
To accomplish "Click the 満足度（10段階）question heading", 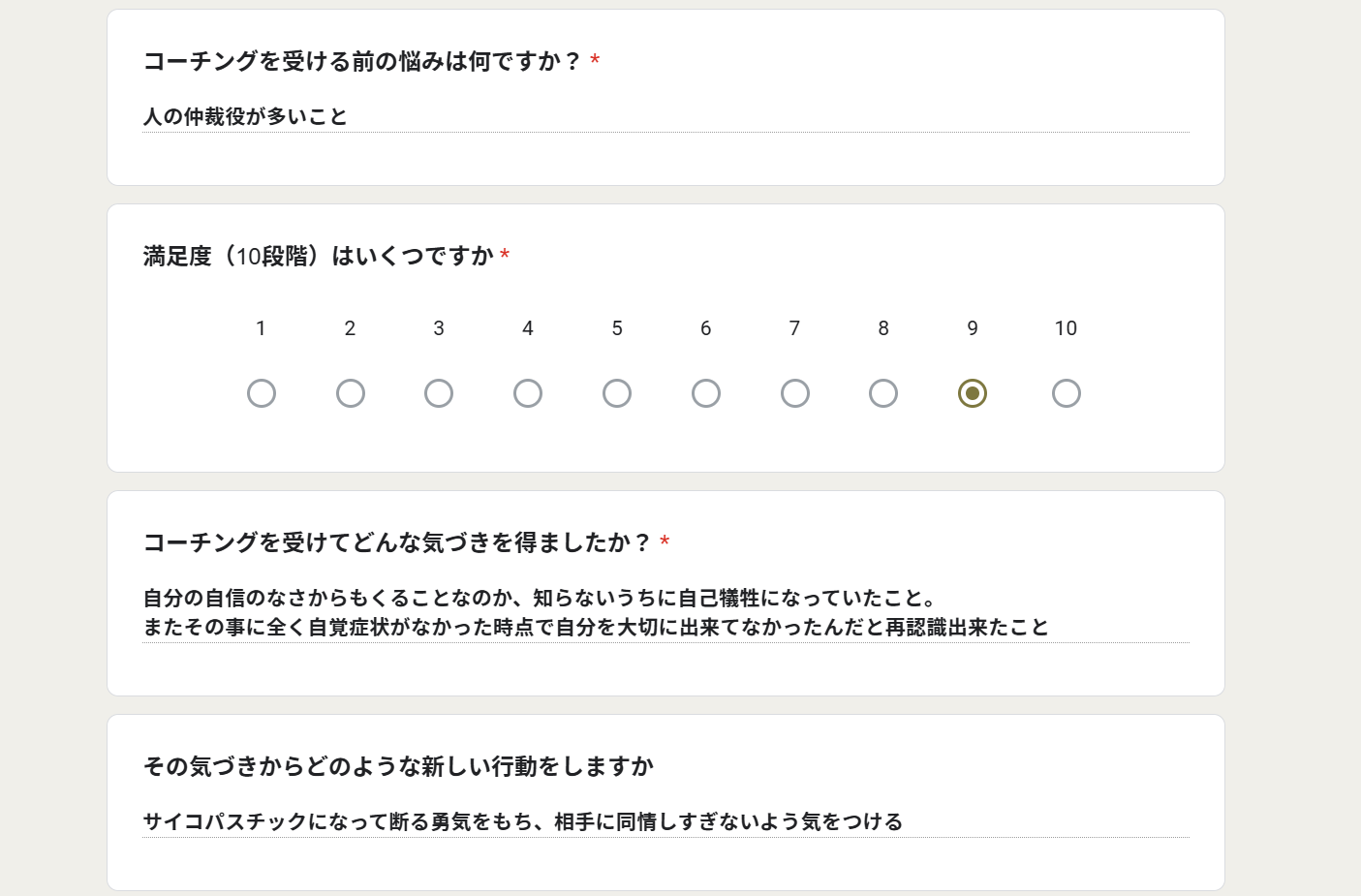I will click(x=319, y=256).
